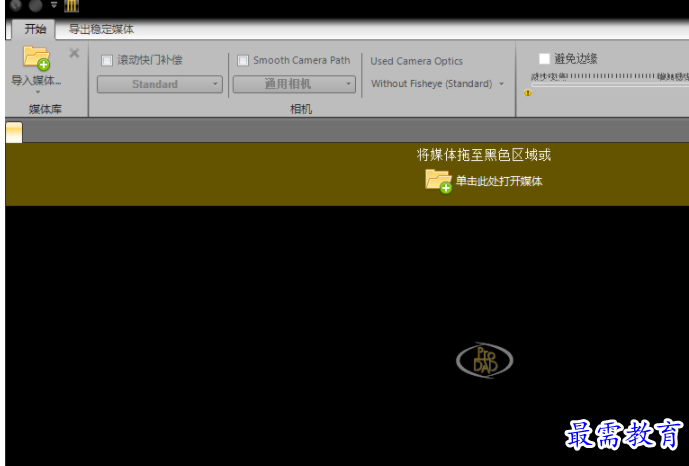Tick the Smooth Camera Path checkbox
The image size is (689, 466).
click(x=243, y=61)
